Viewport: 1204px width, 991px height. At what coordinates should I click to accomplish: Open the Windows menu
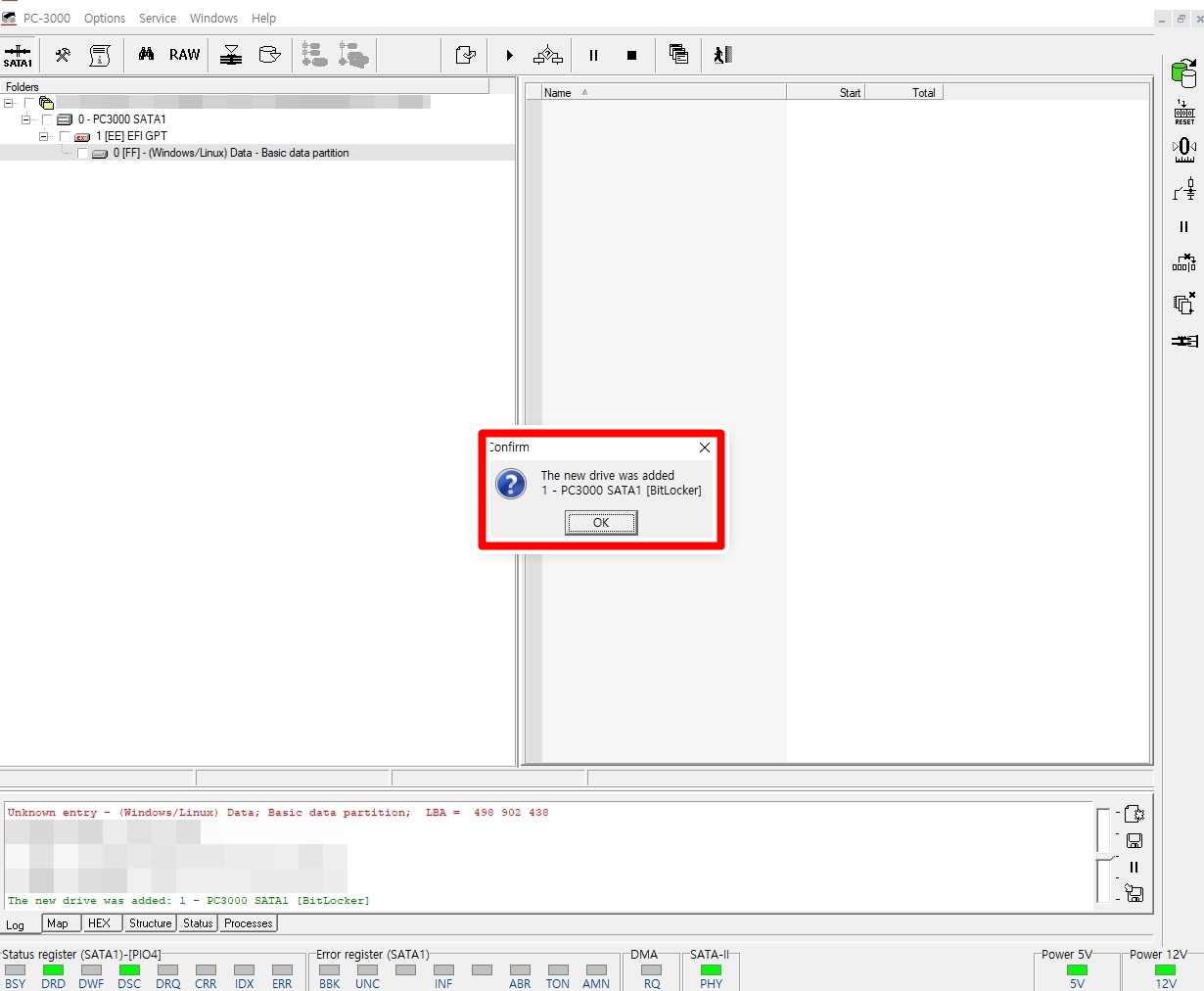coord(213,18)
